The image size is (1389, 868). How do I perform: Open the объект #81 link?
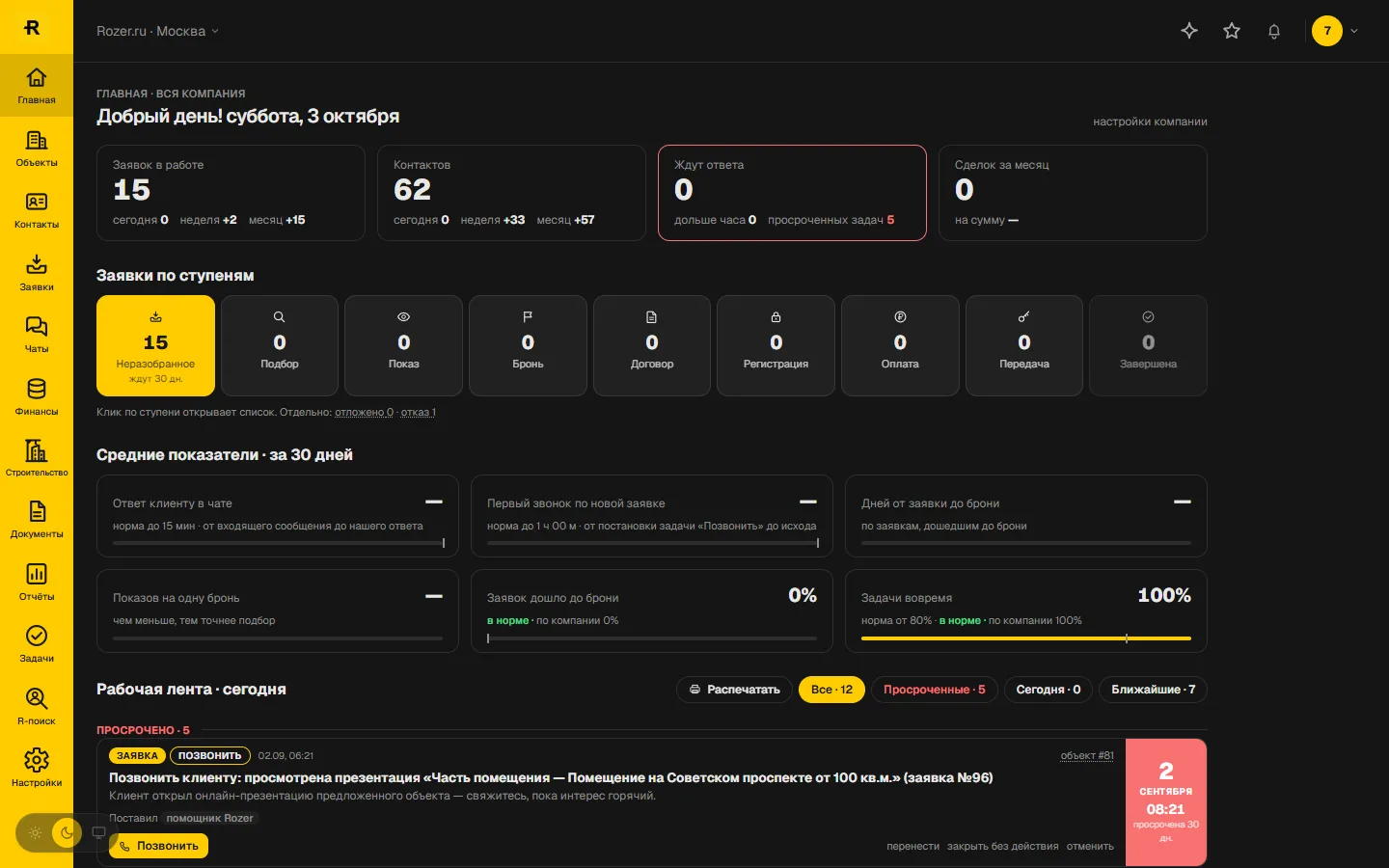(x=1087, y=755)
